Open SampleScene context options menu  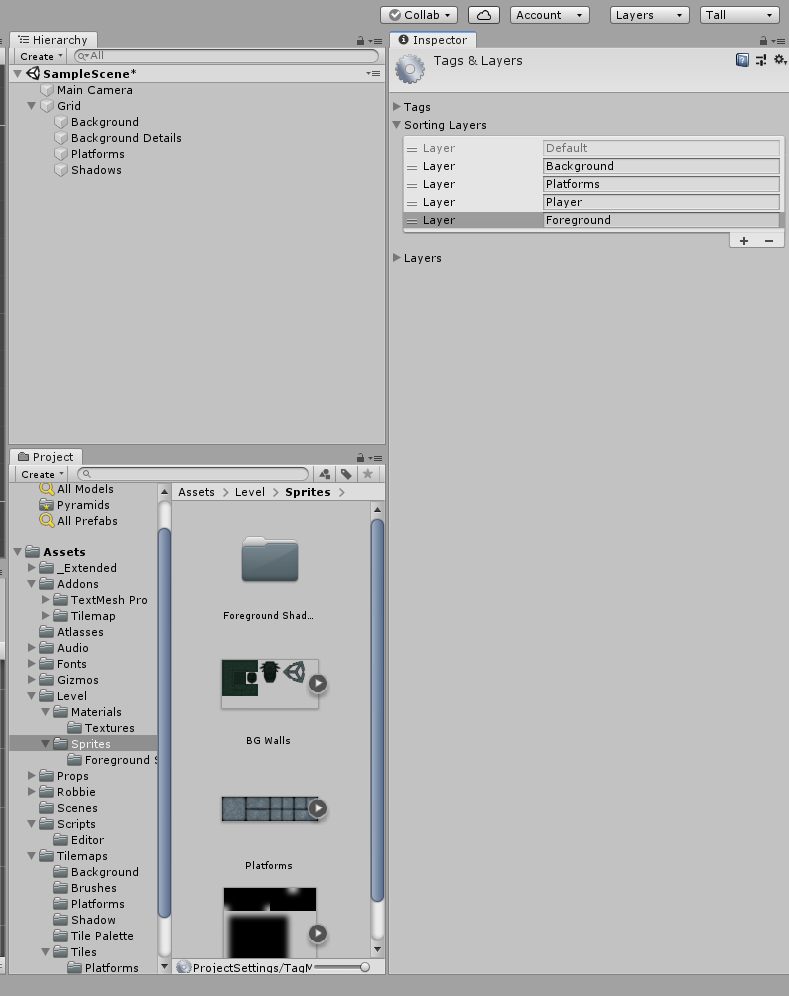374,74
